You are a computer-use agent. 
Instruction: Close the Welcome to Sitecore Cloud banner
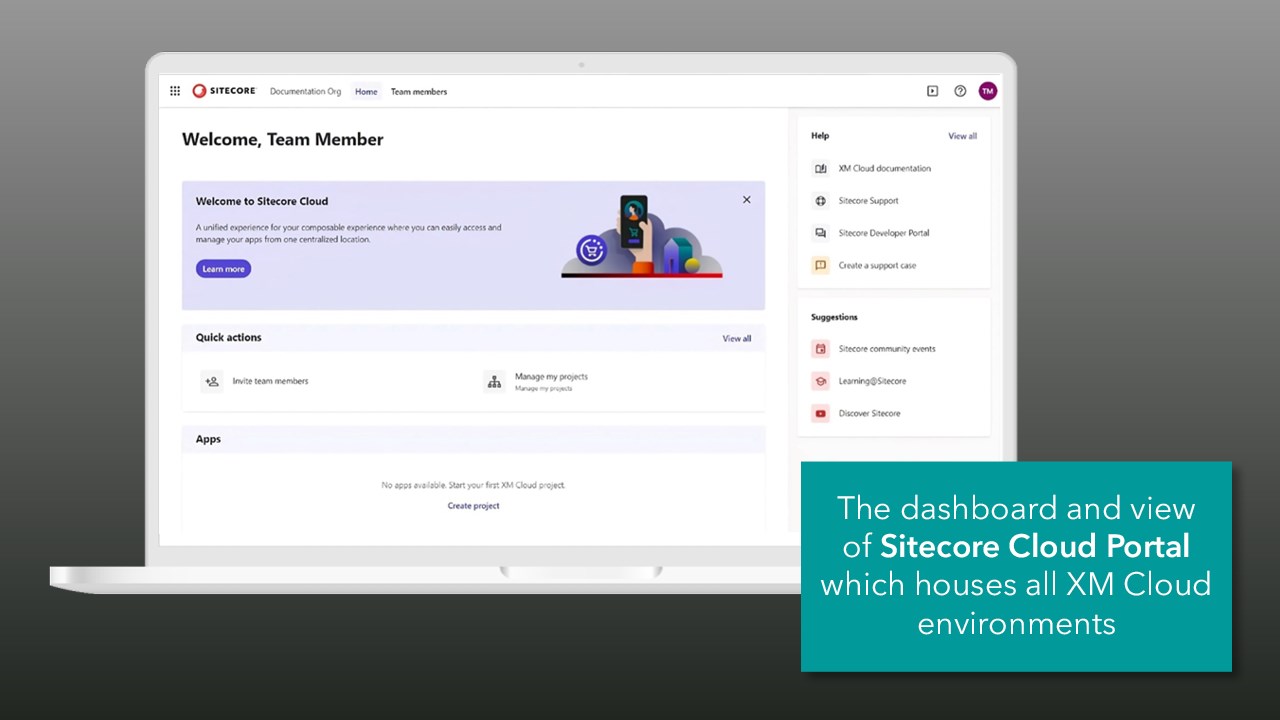point(746,200)
